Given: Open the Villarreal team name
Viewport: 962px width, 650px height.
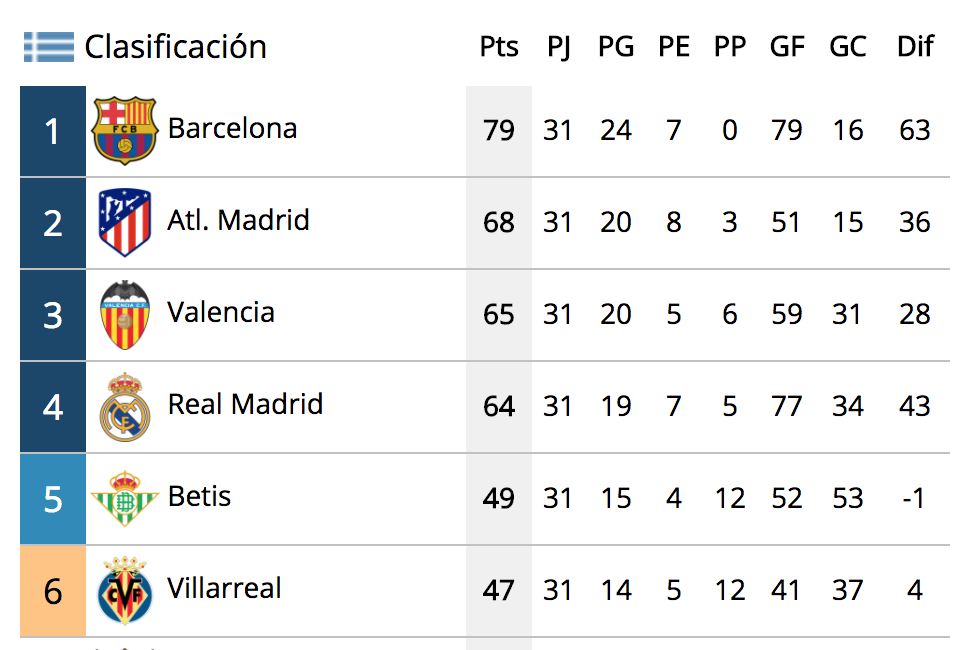Looking at the screenshot, I should [x=225, y=589].
